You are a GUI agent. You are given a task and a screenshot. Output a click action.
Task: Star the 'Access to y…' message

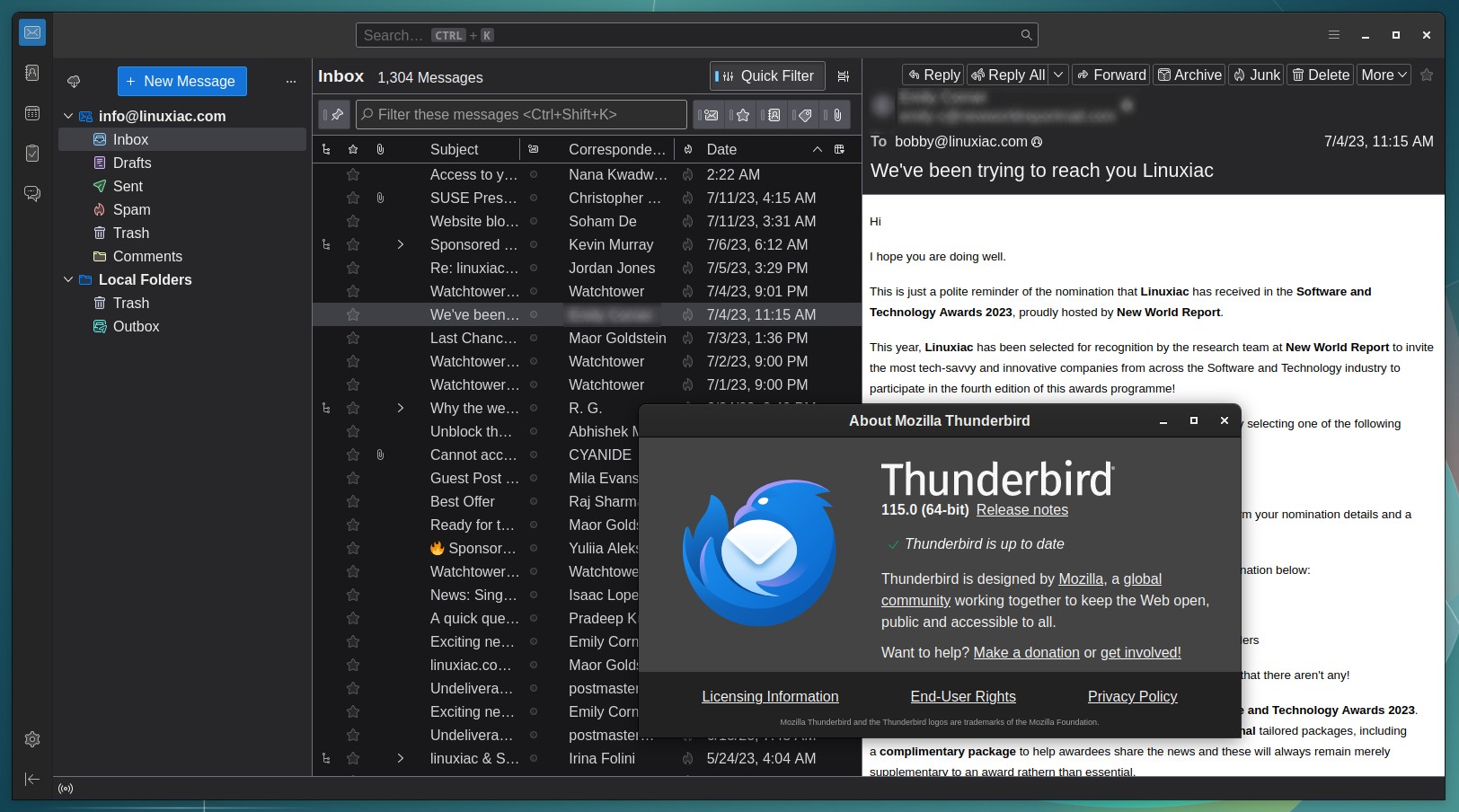coord(353,174)
